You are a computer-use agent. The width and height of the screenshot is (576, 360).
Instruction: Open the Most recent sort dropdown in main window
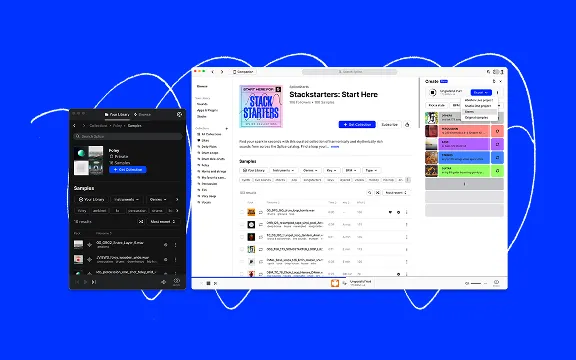point(396,193)
